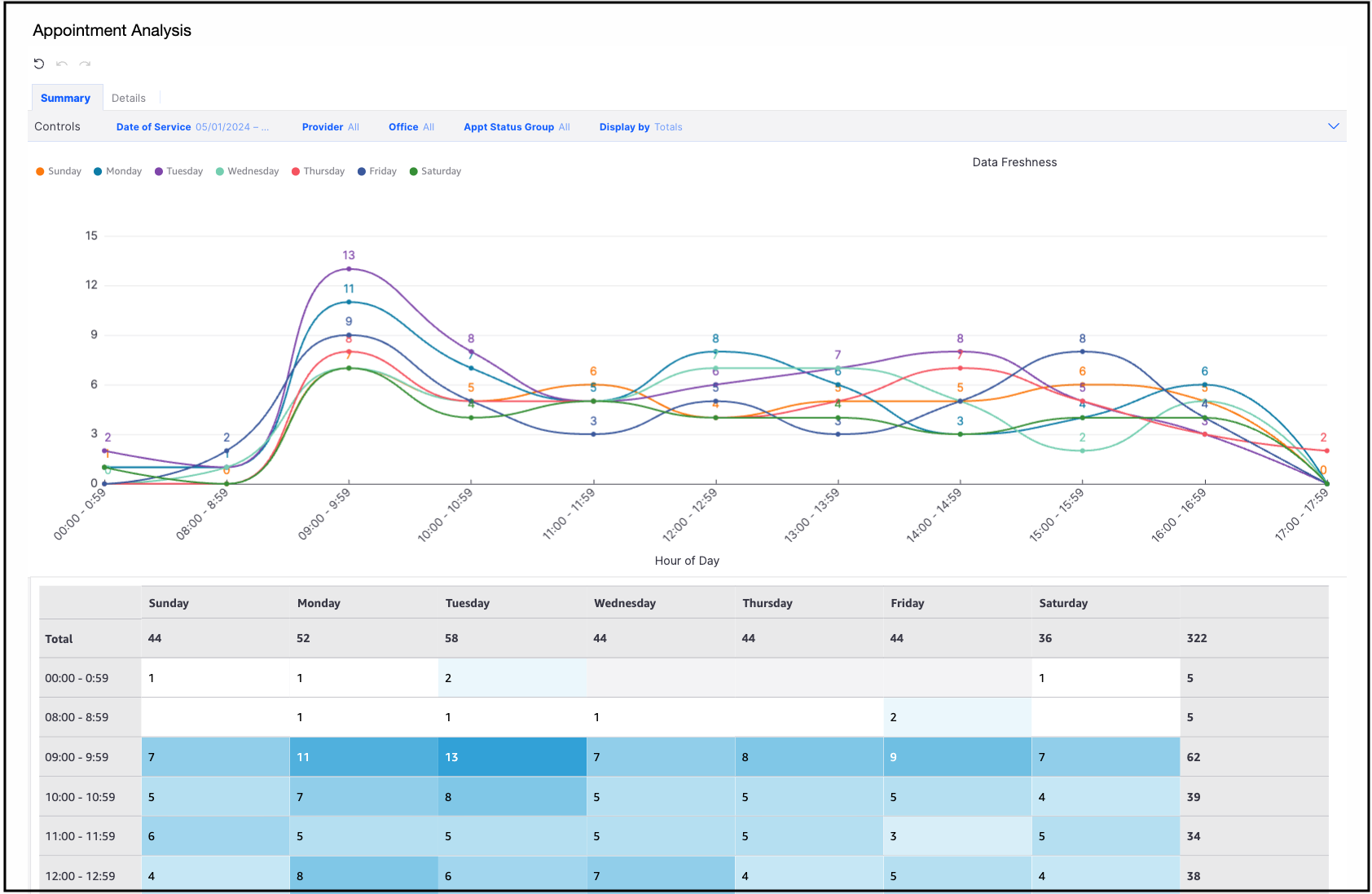Click the Tuesday column header in the table
Image resolution: width=1372 pixels, height=894 pixels.
pos(468,603)
